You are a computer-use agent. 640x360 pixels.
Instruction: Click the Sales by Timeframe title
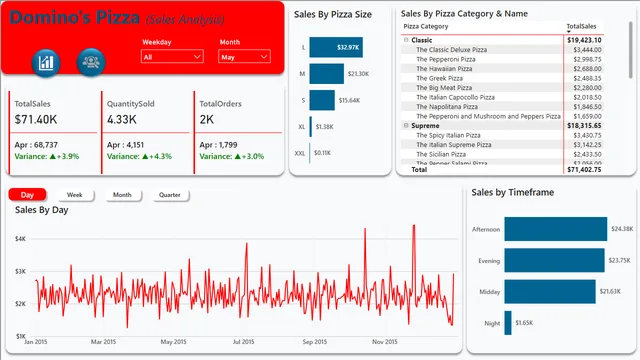tap(513, 192)
